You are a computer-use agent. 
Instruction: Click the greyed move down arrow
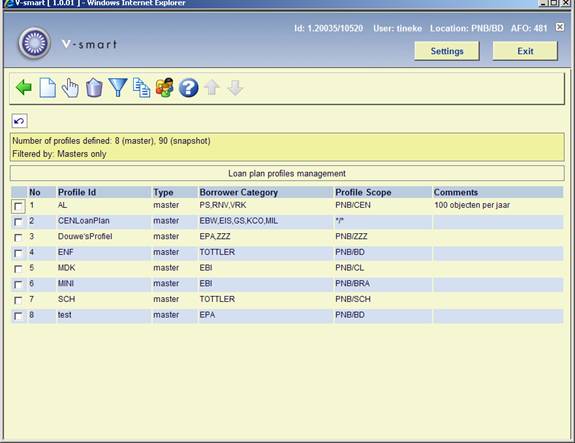pyautogui.click(x=235, y=88)
